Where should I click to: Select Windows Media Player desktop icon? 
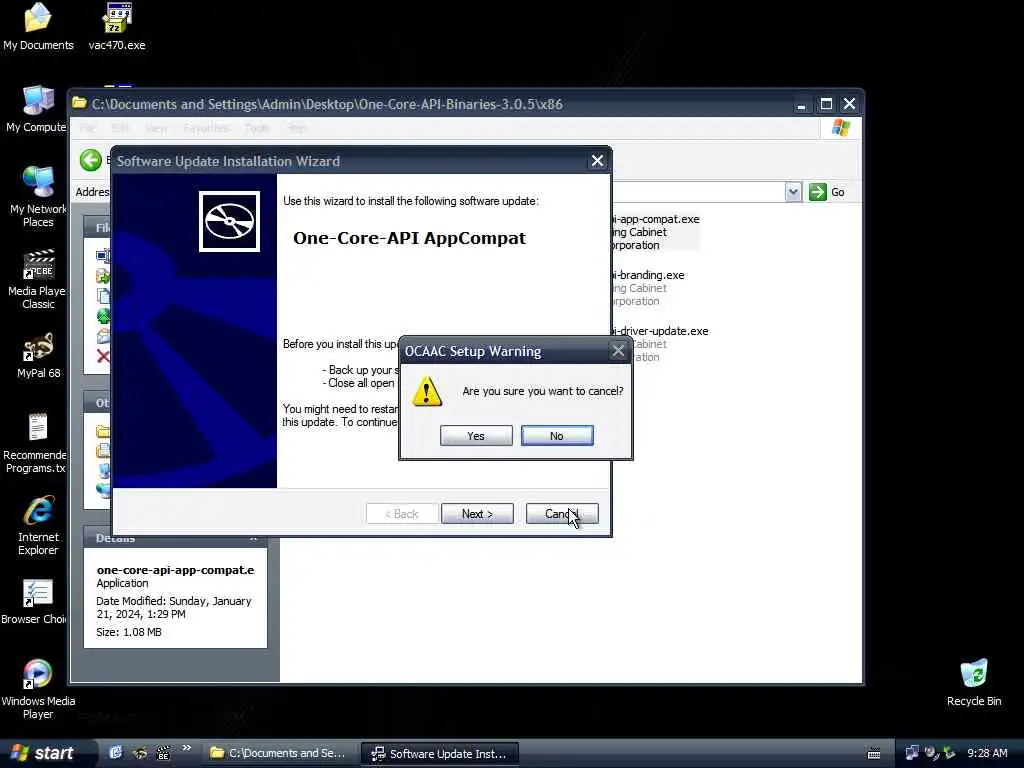tap(38, 689)
